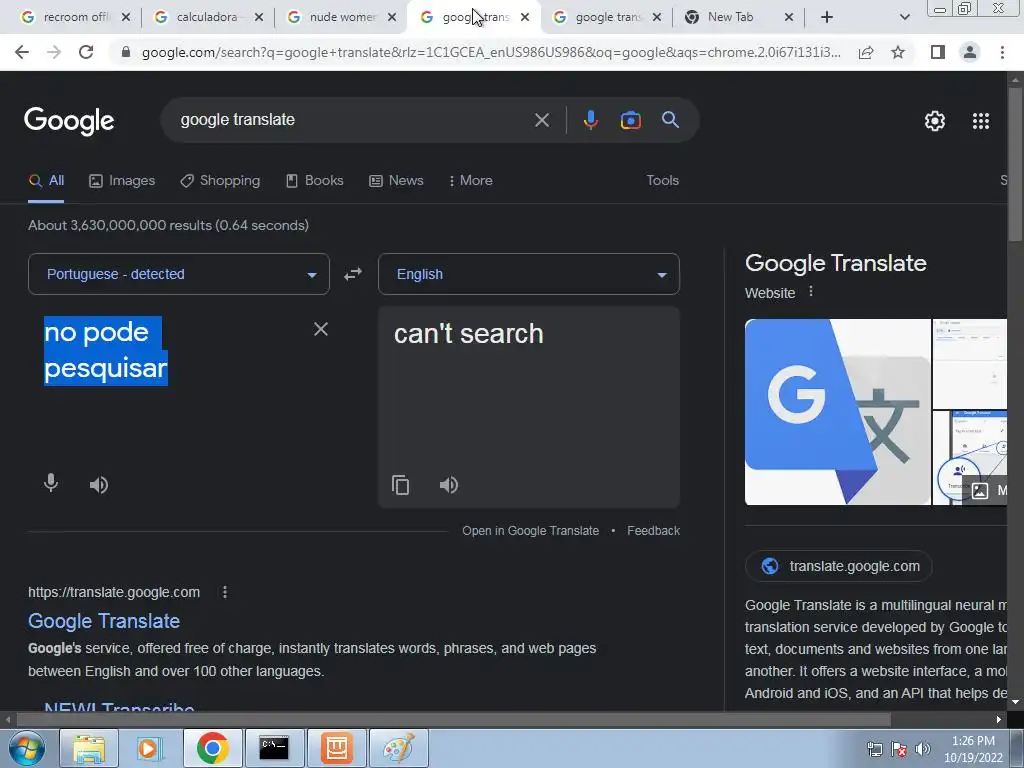
Task: Swap source and target languages
Action: 353,274
